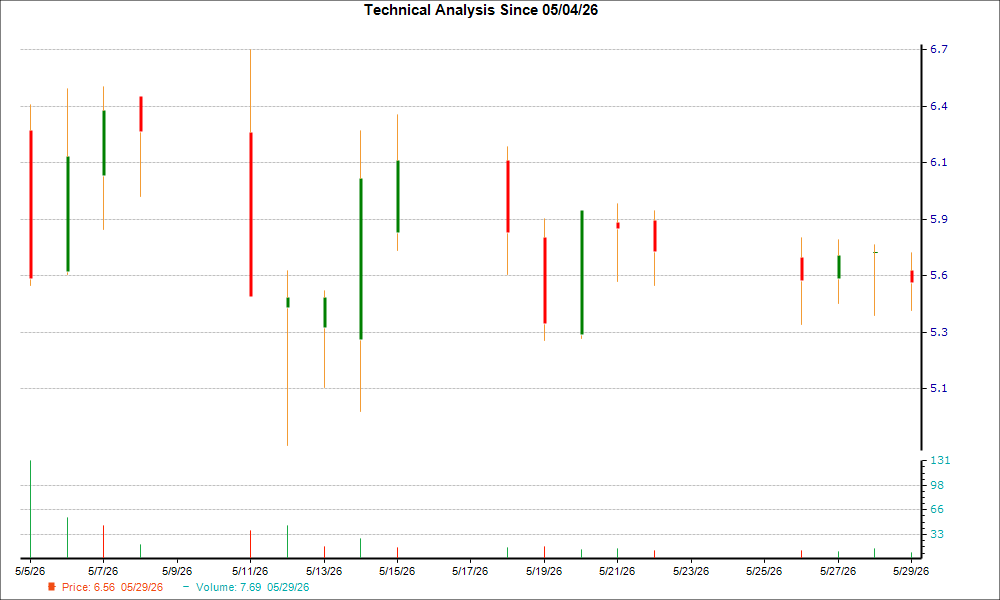Click the 5.1 price axis label
The width and height of the screenshot is (1000, 600).
939,388
